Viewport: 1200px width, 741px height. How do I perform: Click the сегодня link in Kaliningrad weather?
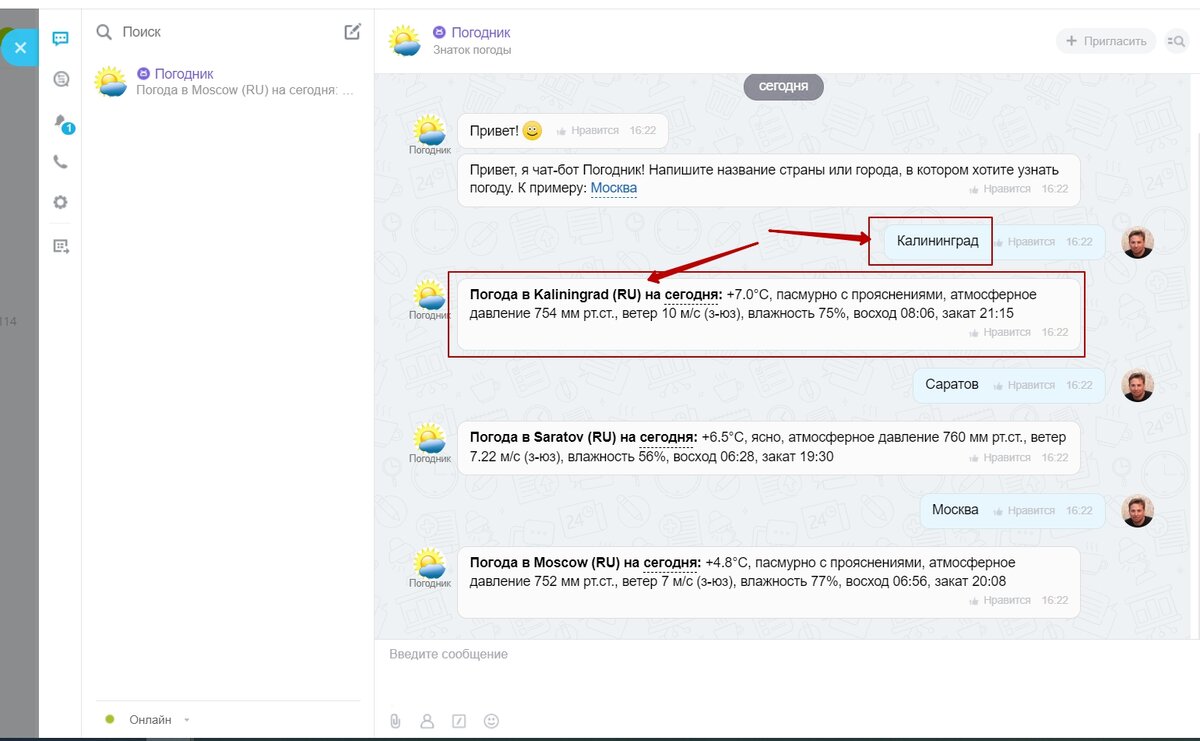click(x=693, y=295)
